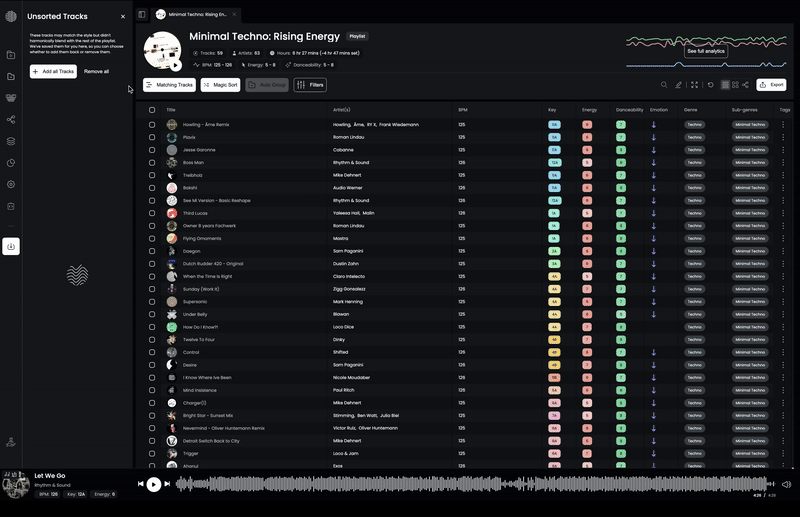This screenshot has width=800, height=517.
Task: Sort by the Danceability column header
Action: point(630,110)
